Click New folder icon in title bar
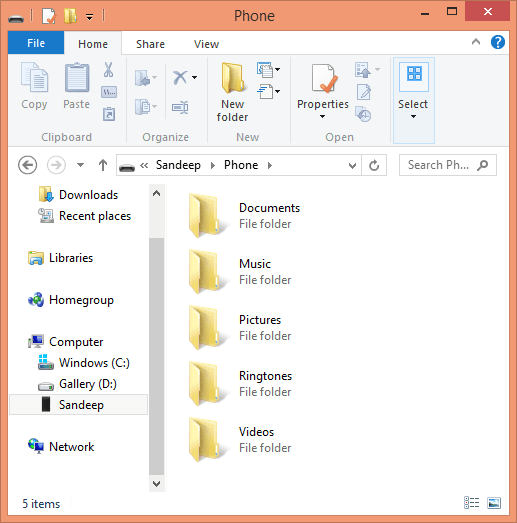The height and width of the screenshot is (523, 517). pos(70,16)
